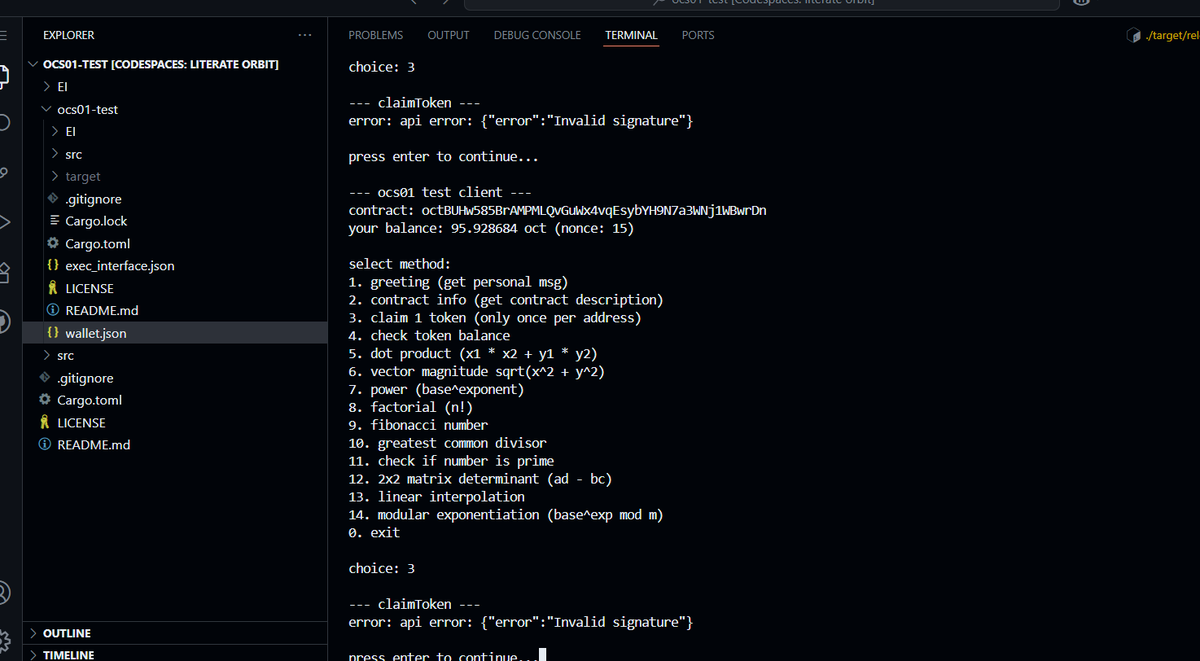
Task: Click the '0. exit' line in the terminal
Action: 374,533
